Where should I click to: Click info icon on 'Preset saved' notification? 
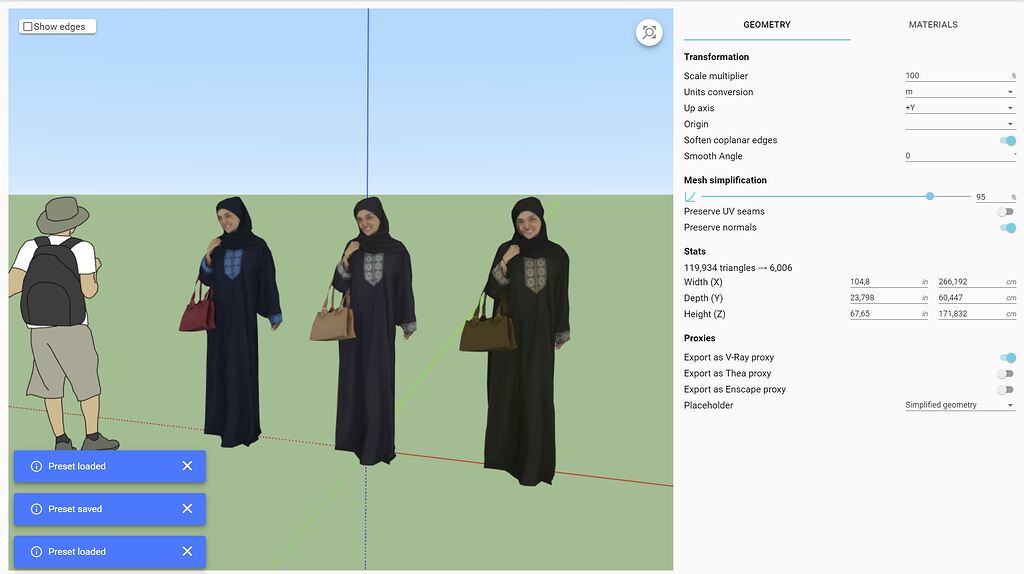pos(37,509)
